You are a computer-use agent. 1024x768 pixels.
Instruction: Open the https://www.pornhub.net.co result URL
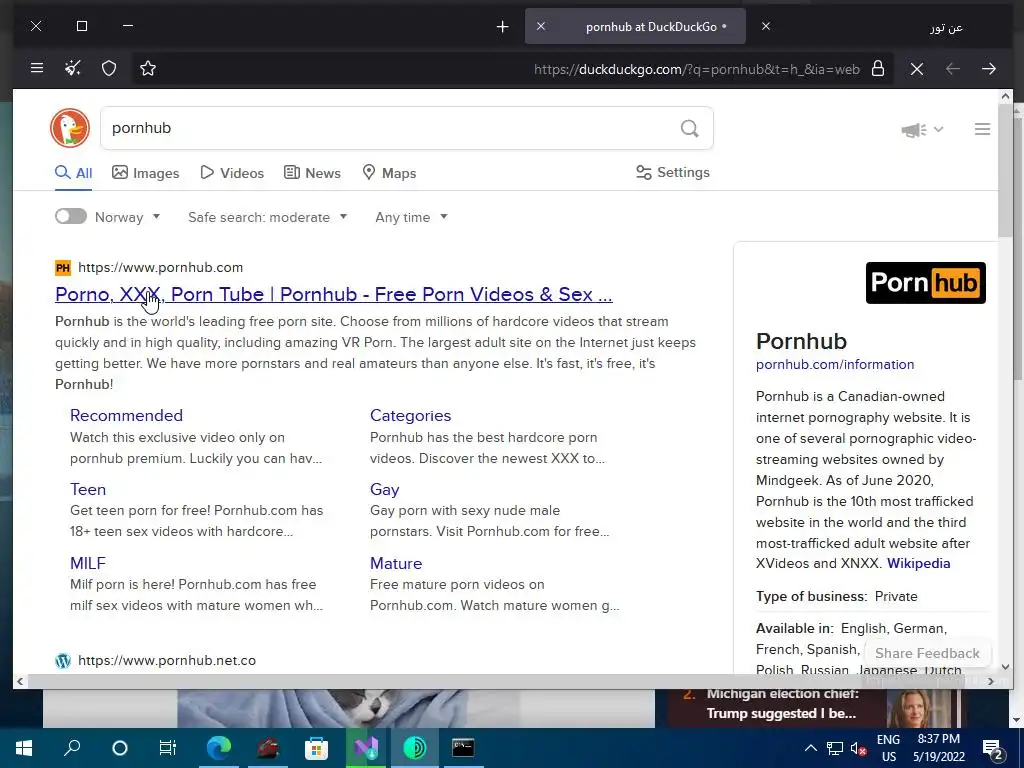coord(167,660)
